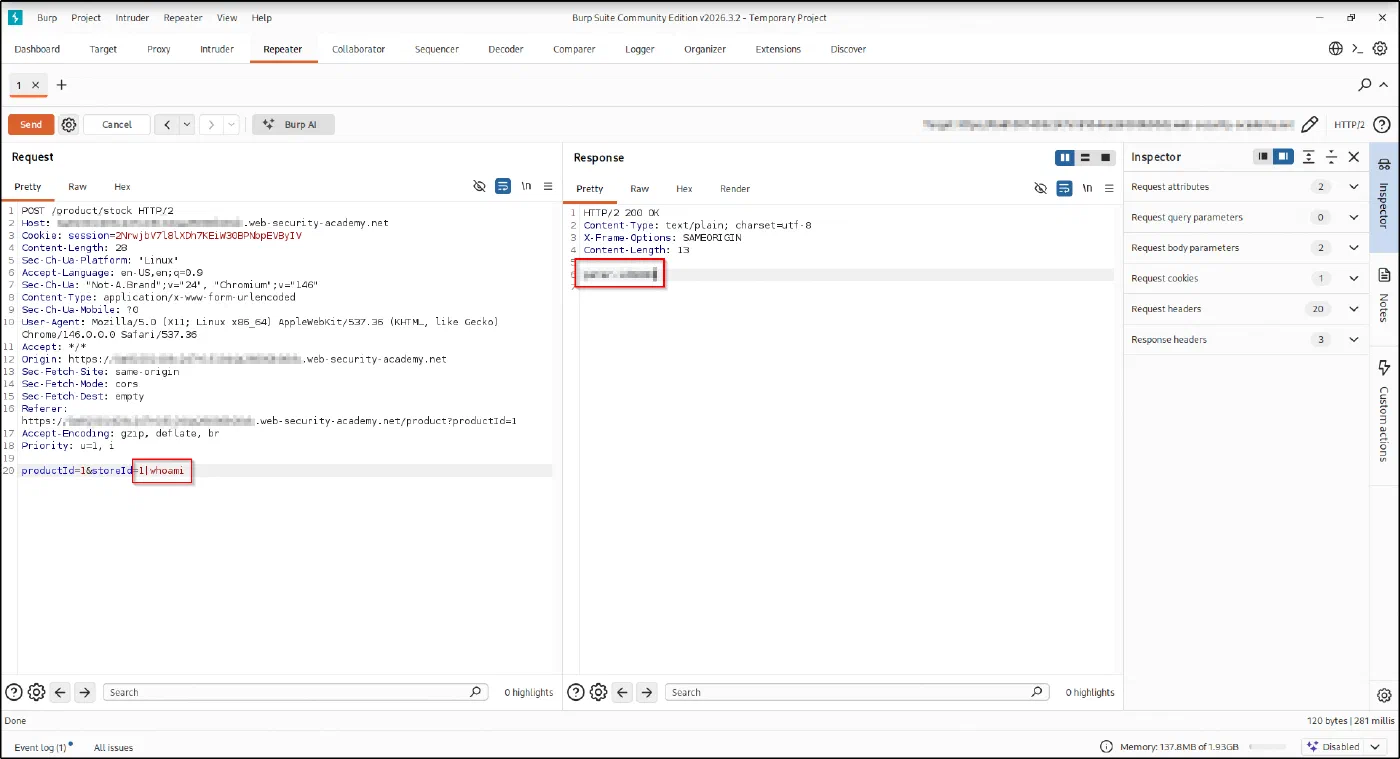
Task: Open the Burp menu
Action: pyautogui.click(x=47, y=18)
